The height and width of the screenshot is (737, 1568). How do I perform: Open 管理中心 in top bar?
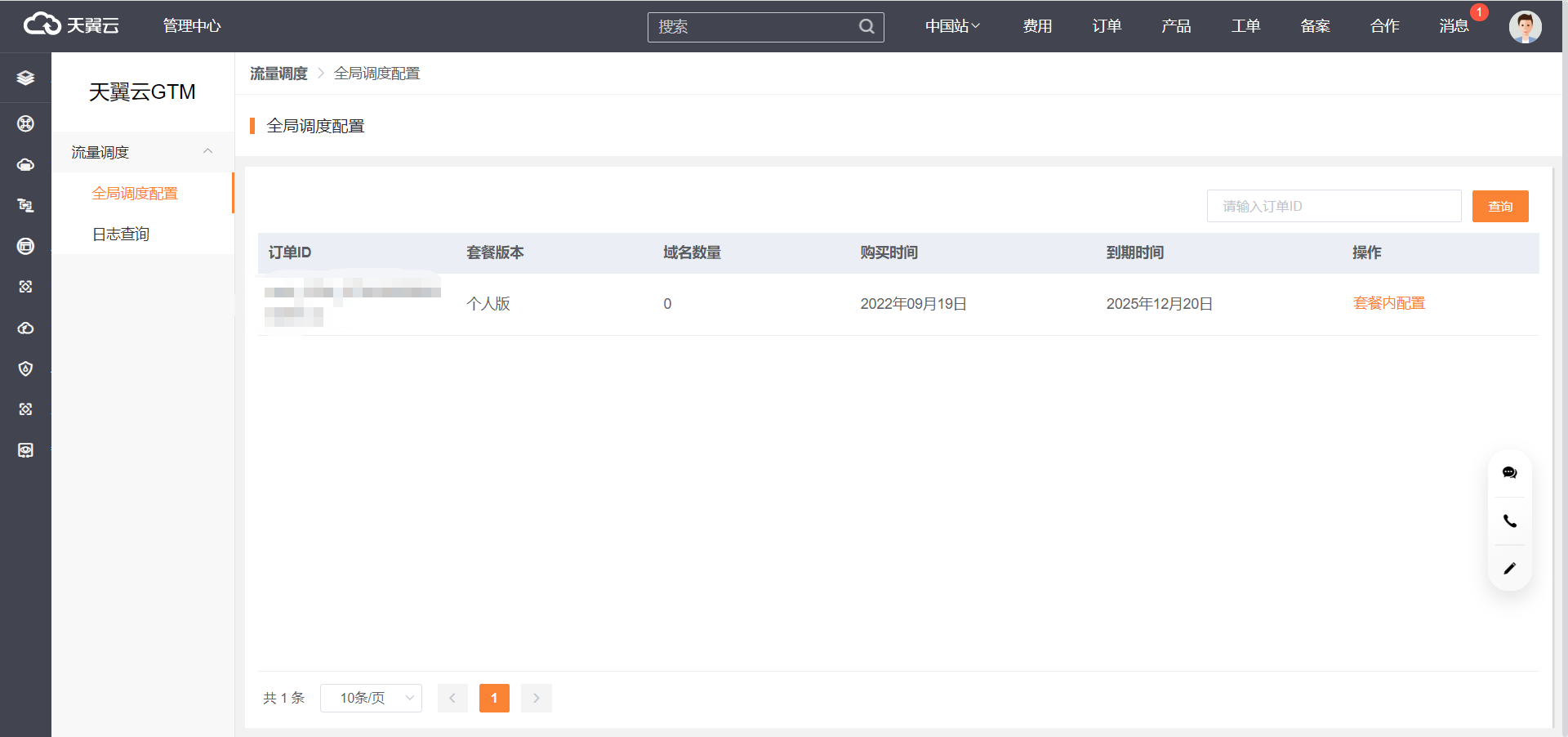point(192,26)
